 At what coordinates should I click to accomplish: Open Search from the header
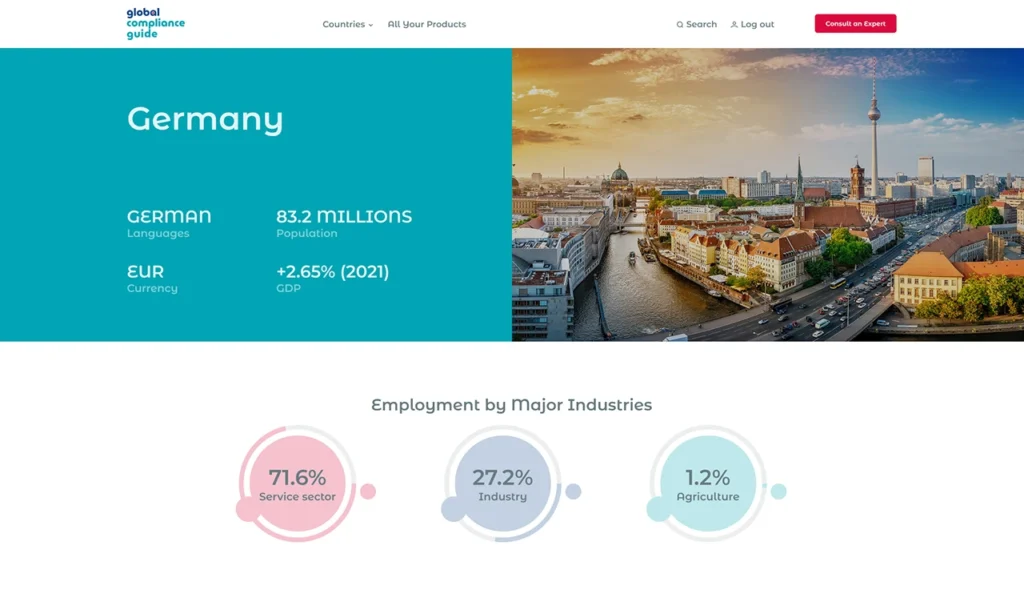(696, 24)
